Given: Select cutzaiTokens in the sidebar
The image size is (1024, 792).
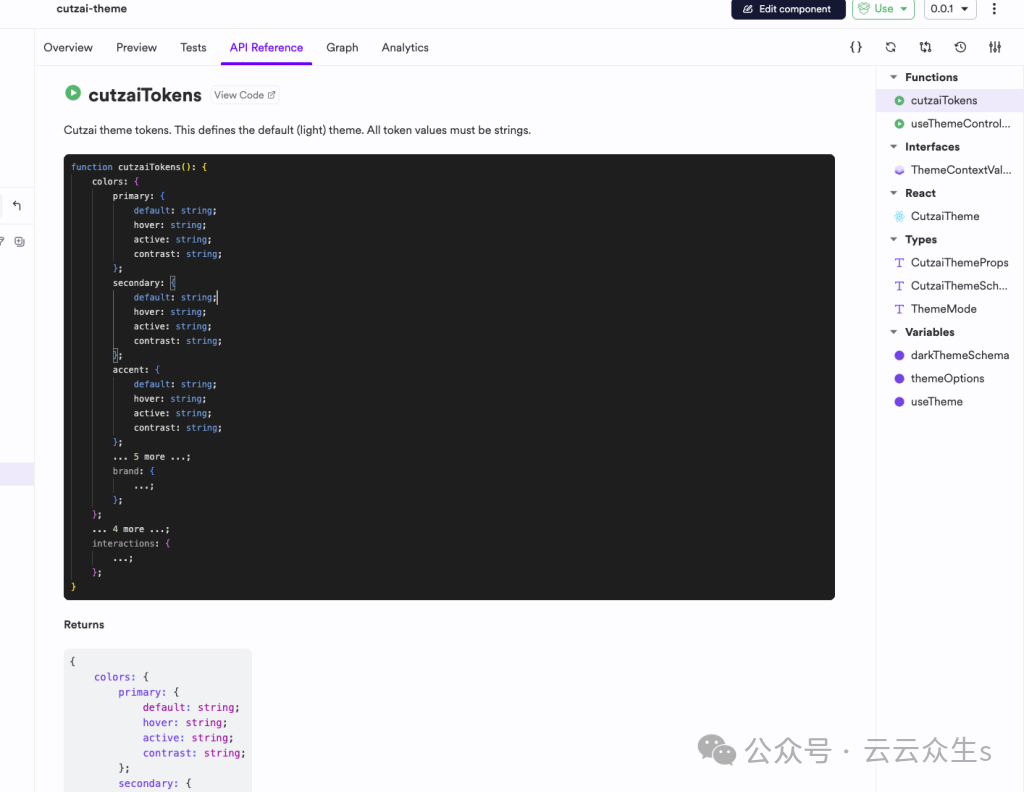Looking at the screenshot, I should [950, 101].
